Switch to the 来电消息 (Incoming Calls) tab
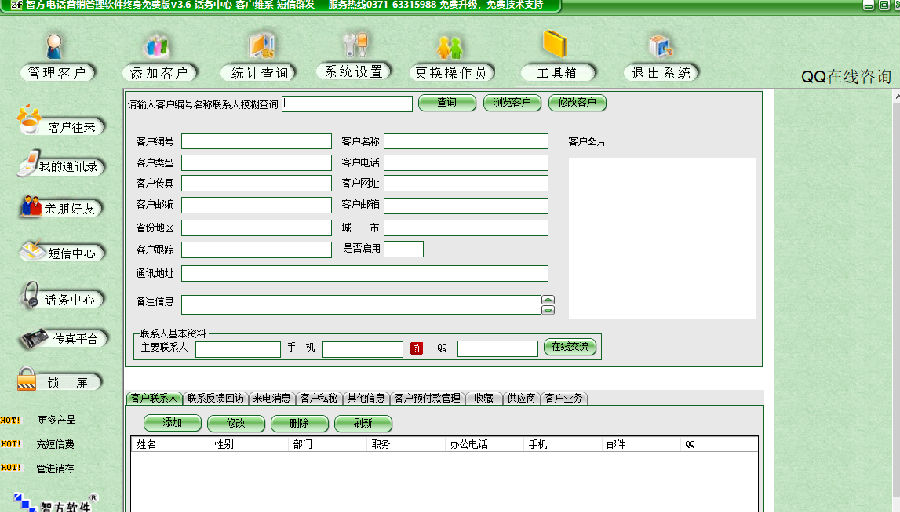 (271, 398)
